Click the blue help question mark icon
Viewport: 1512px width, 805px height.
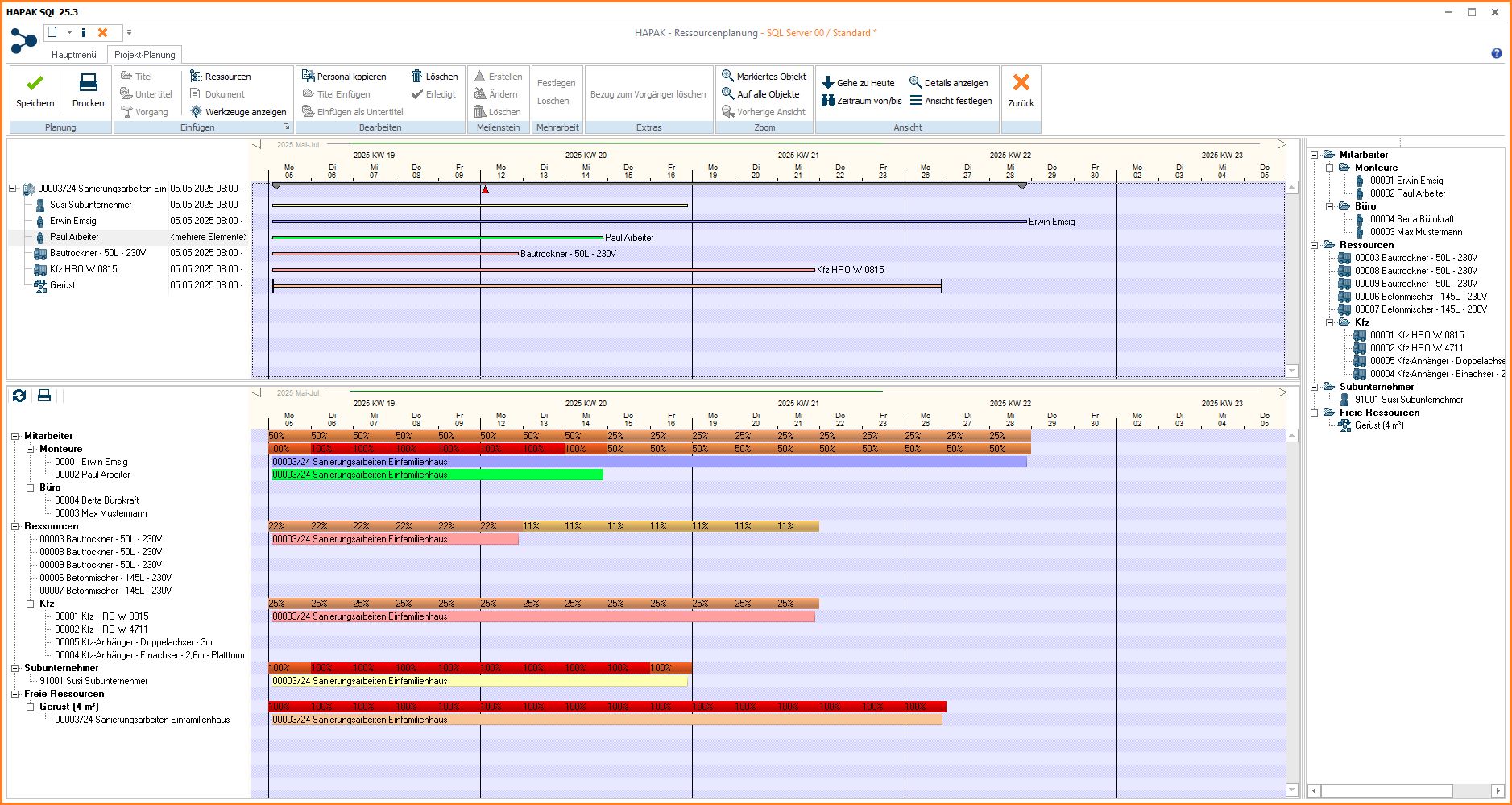(1496, 54)
